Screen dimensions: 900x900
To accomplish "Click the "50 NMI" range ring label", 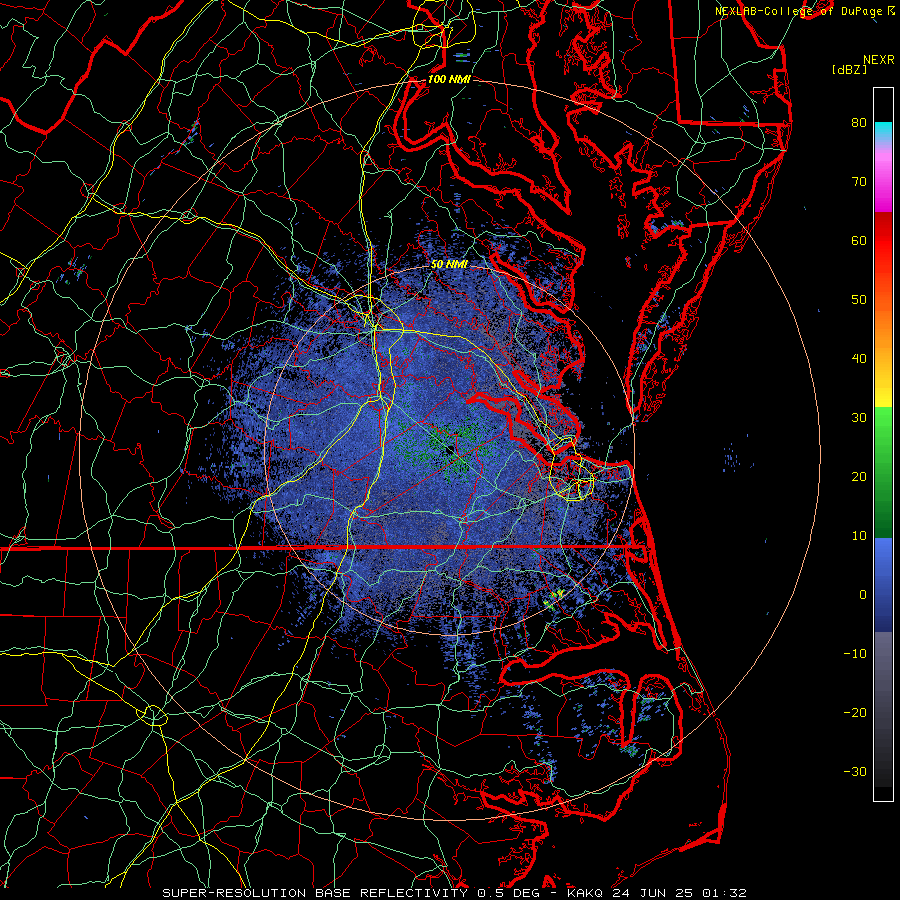I will click(x=449, y=265).
